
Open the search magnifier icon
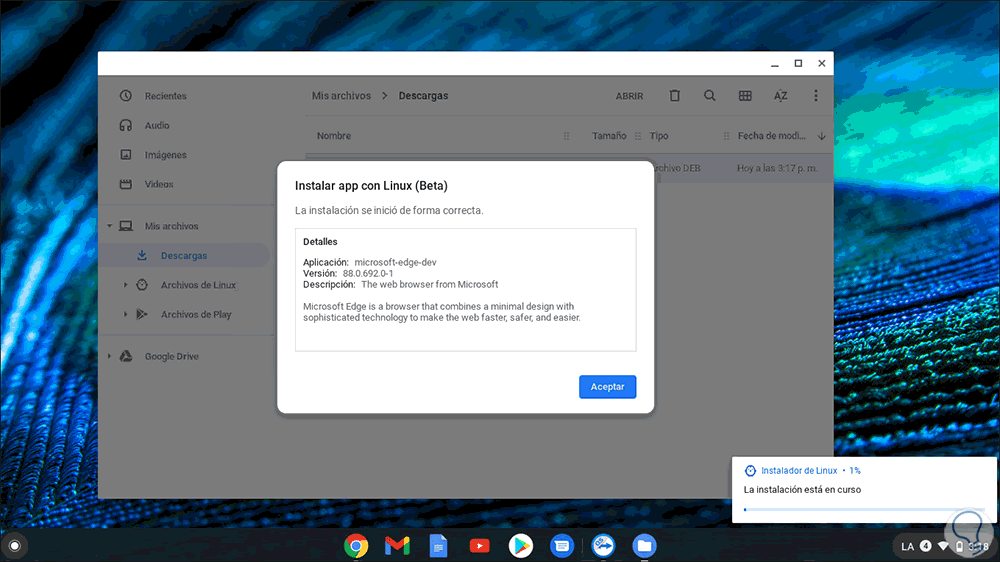(709, 96)
